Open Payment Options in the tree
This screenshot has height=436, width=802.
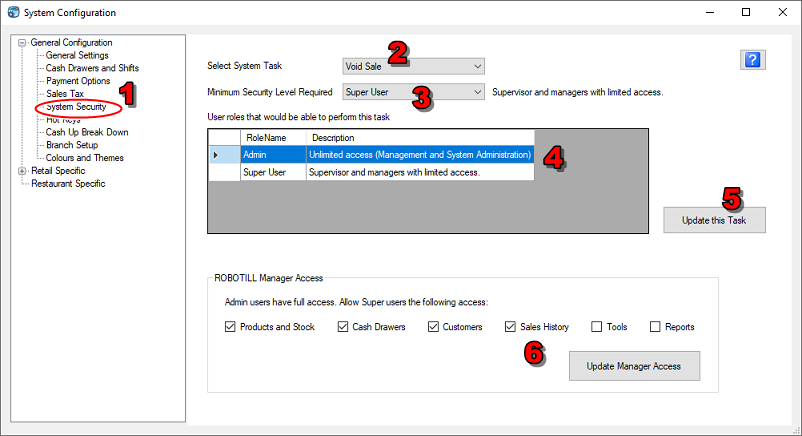(x=78, y=81)
